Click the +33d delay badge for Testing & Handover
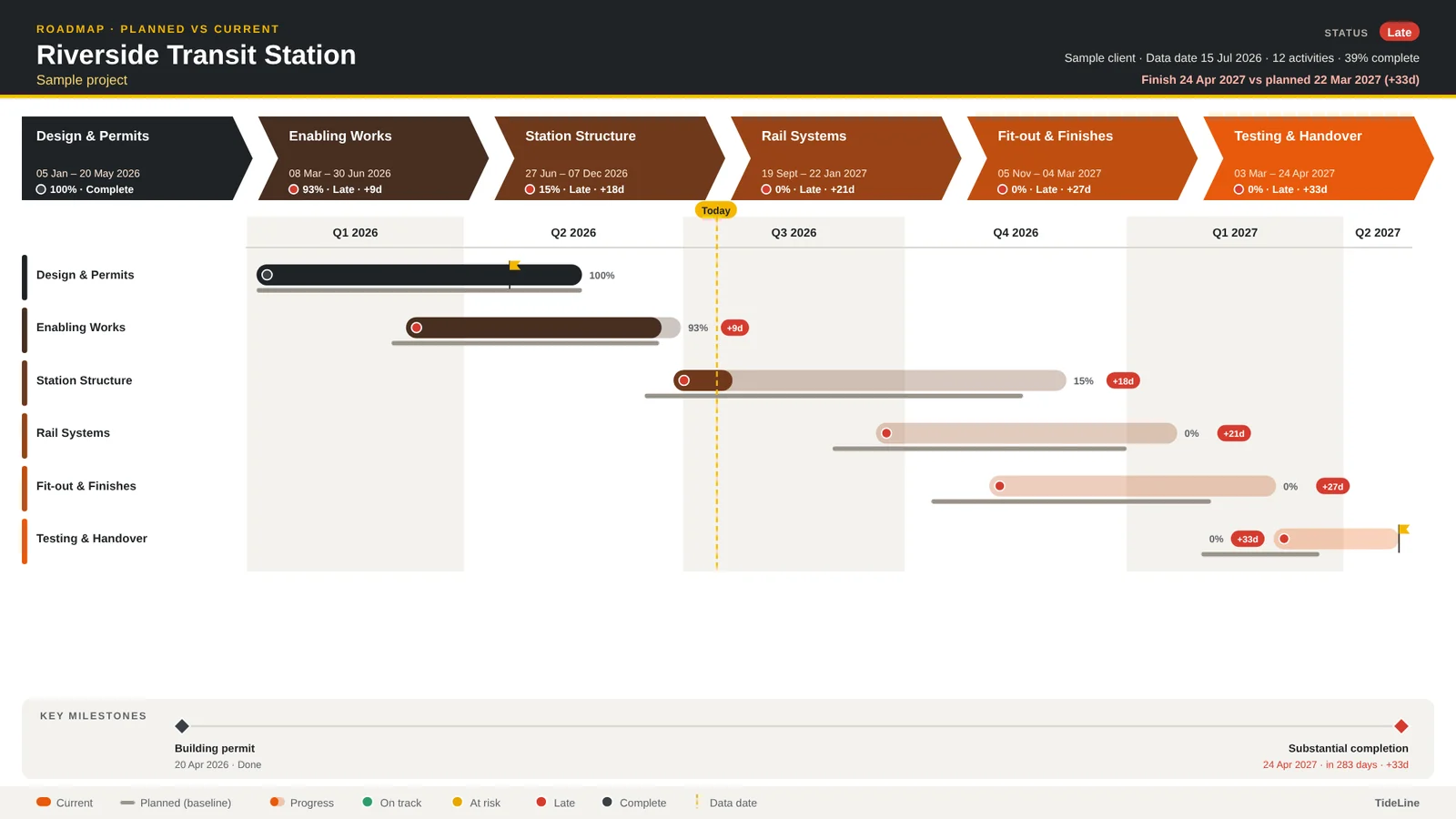The image size is (1456, 819). tap(1248, 539)
